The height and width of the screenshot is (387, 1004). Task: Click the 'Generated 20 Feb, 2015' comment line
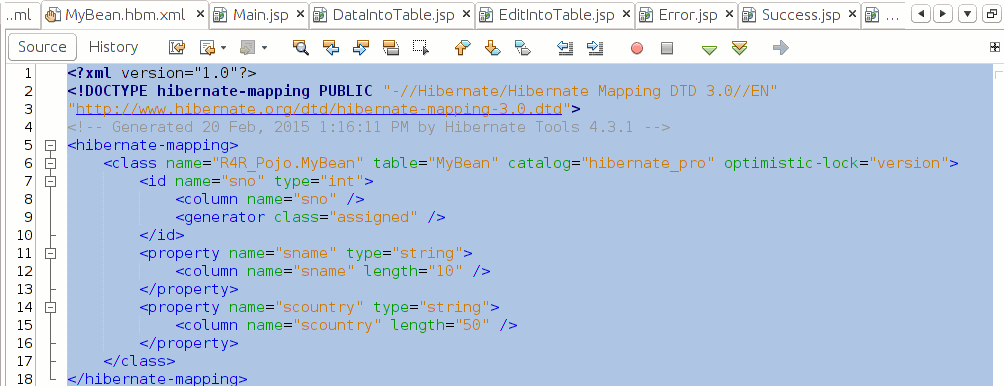368,127
